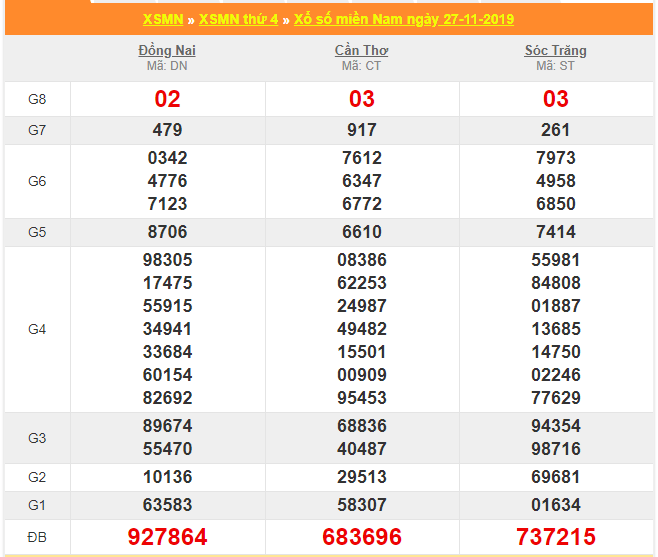Click the G3 prize row label
The image size is (658, 557).
37,438
